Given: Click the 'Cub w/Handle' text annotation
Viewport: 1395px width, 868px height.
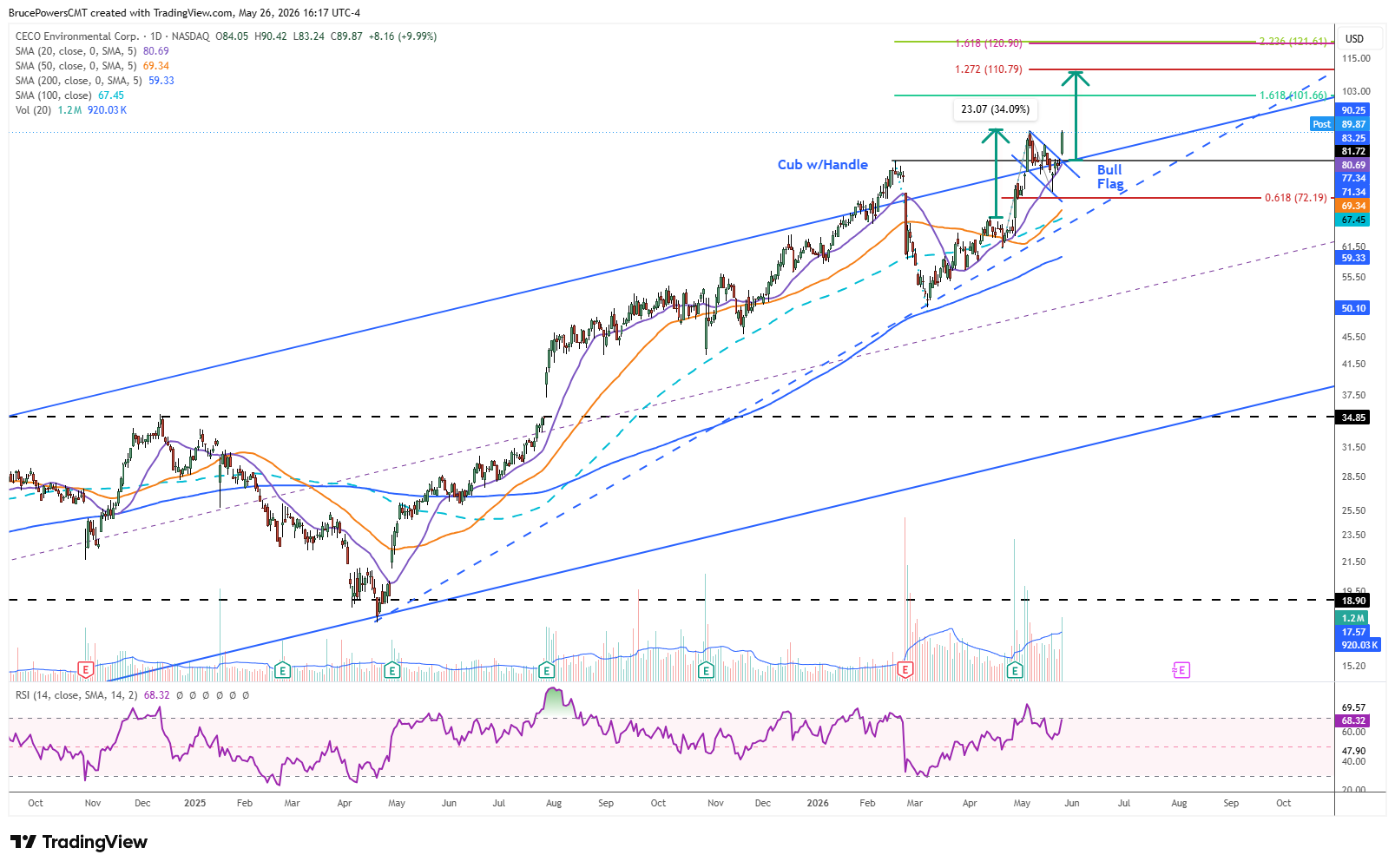Looking at the screenshot, I should 822,164.
